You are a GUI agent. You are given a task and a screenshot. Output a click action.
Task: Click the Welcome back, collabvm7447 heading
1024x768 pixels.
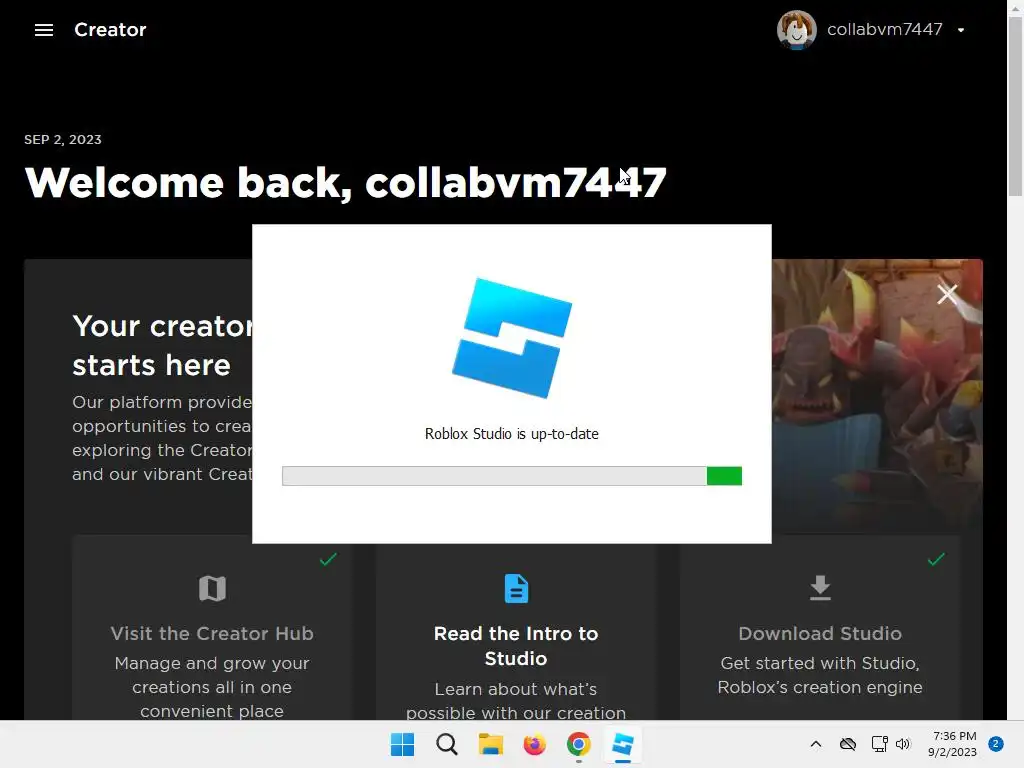(x=345, y=182)
